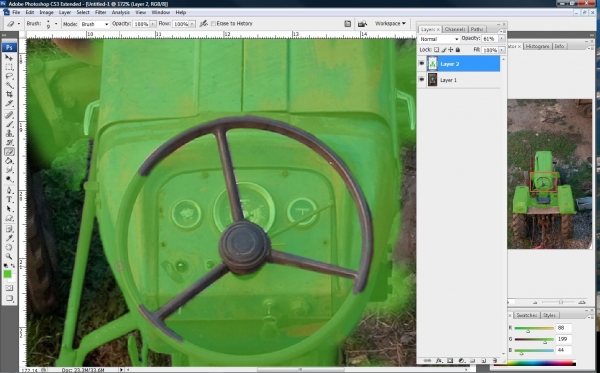This screenshot has width=600, height=373.
Task: Select the Lasso tool
Action: click(9, 76)
